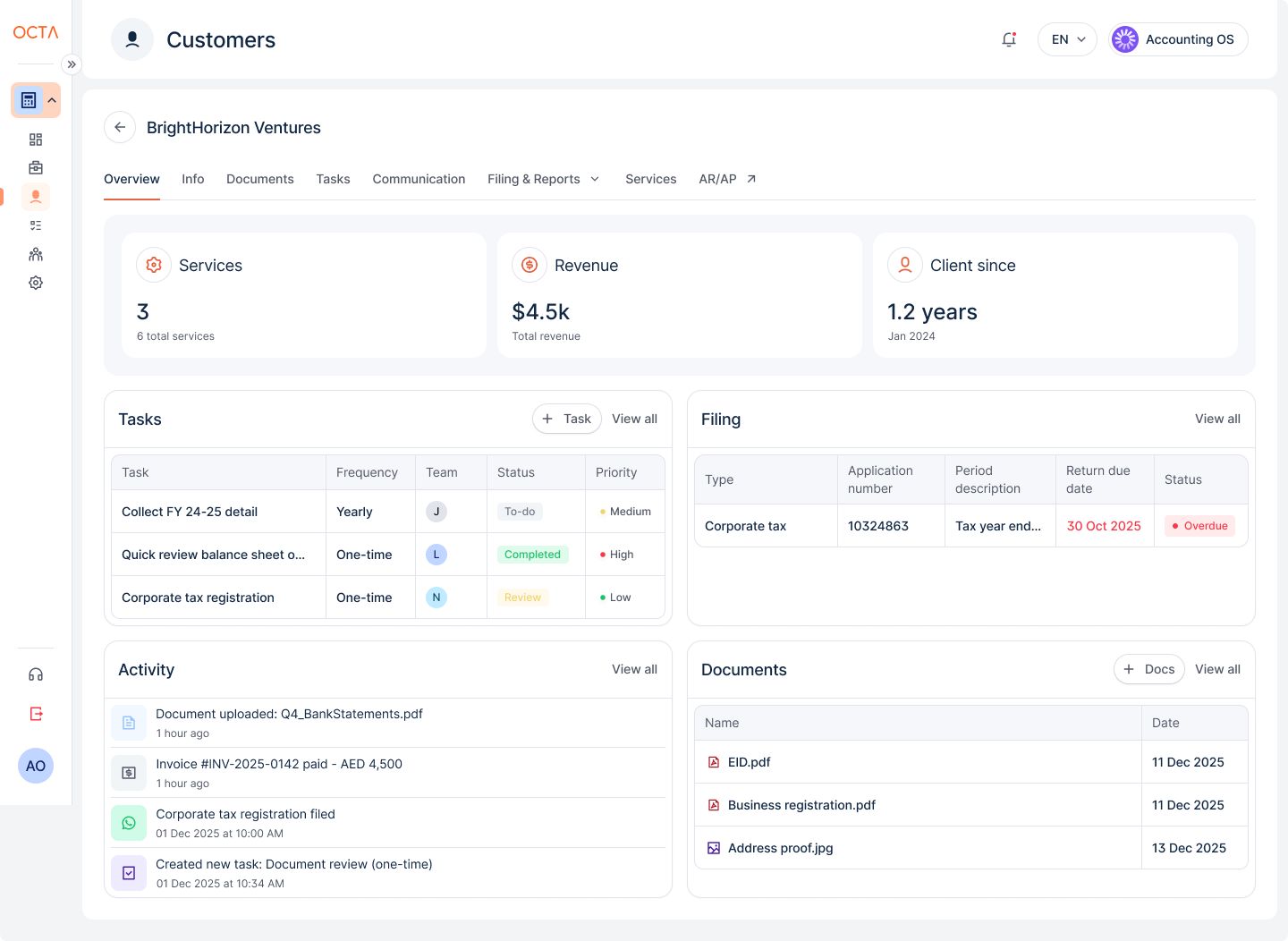
Task: Click the headset support icon
Action: tap(36, 674)
